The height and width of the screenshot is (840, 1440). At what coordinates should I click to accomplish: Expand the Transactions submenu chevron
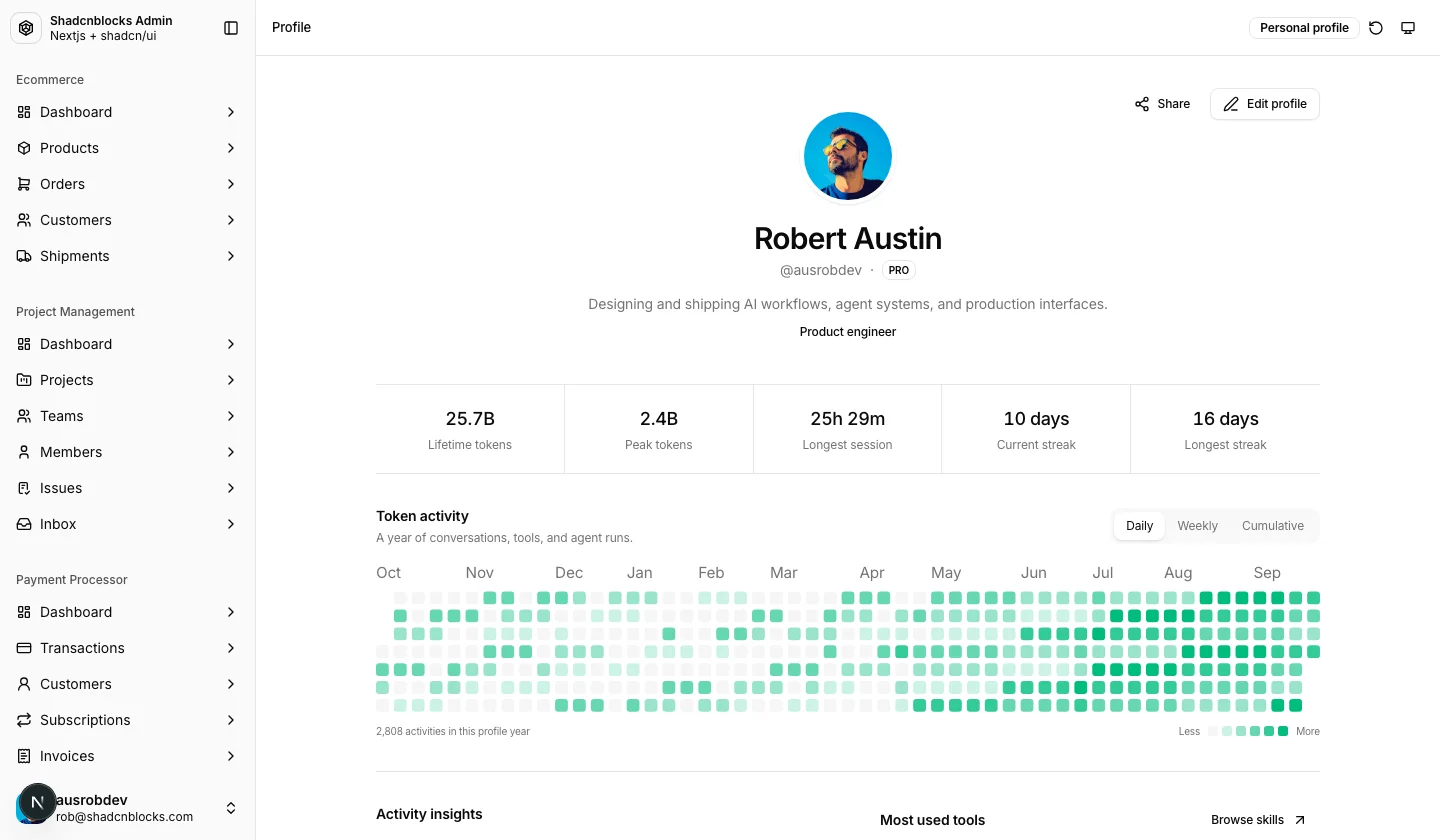231,648
